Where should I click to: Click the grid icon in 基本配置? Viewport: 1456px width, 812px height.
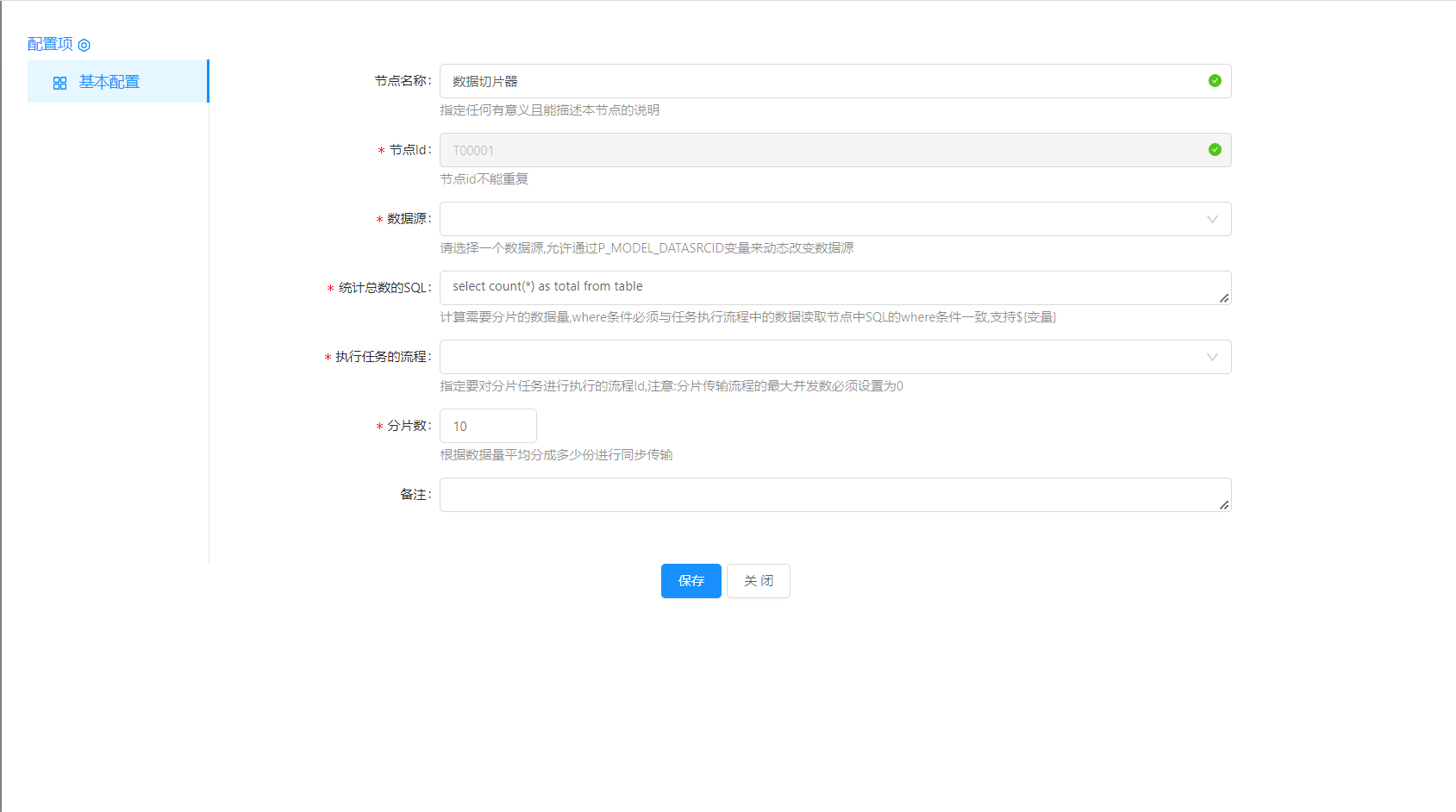(59, 83)
